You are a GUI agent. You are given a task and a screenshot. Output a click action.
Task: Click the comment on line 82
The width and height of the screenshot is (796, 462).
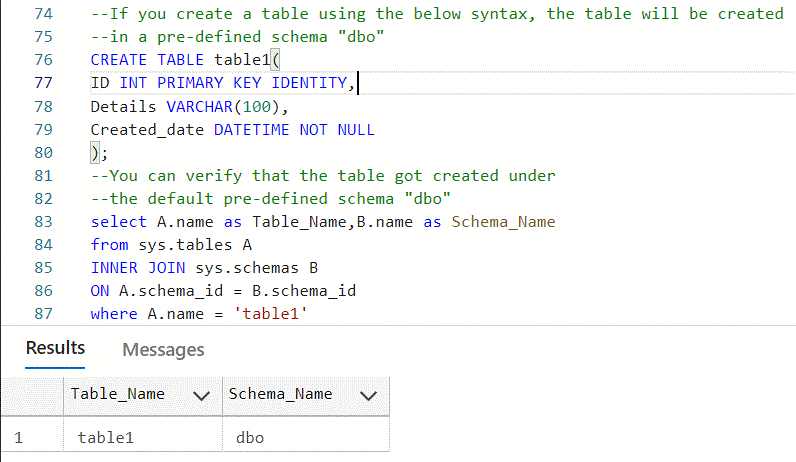[x=271, y=199]
